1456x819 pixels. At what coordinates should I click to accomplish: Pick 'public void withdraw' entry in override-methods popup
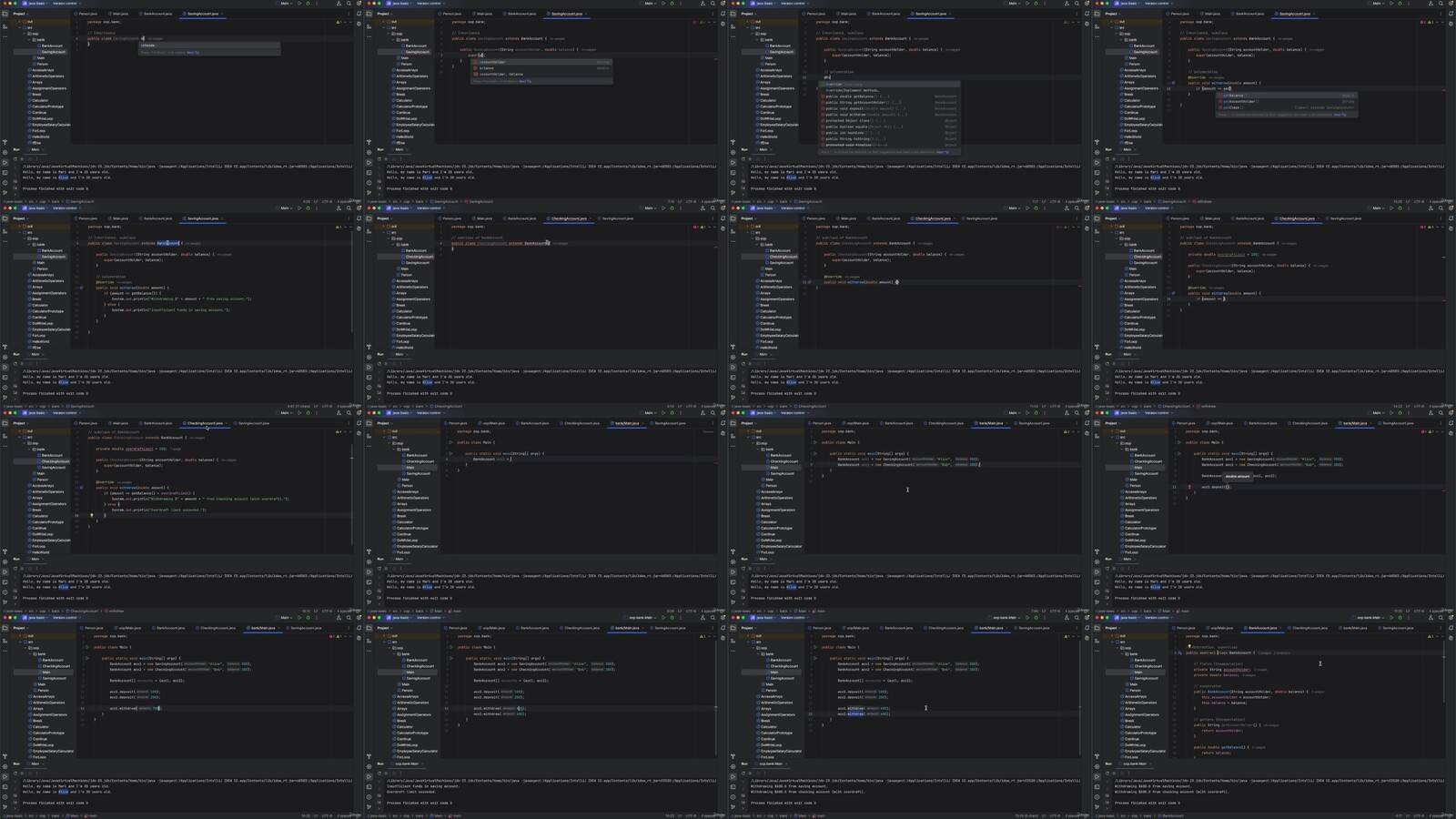[x=889, y=115]
